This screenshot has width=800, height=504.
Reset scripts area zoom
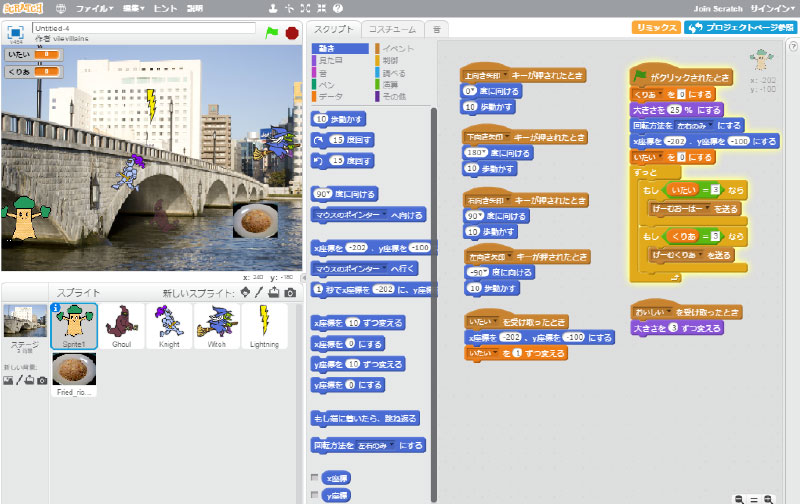(x=754, y=499)
